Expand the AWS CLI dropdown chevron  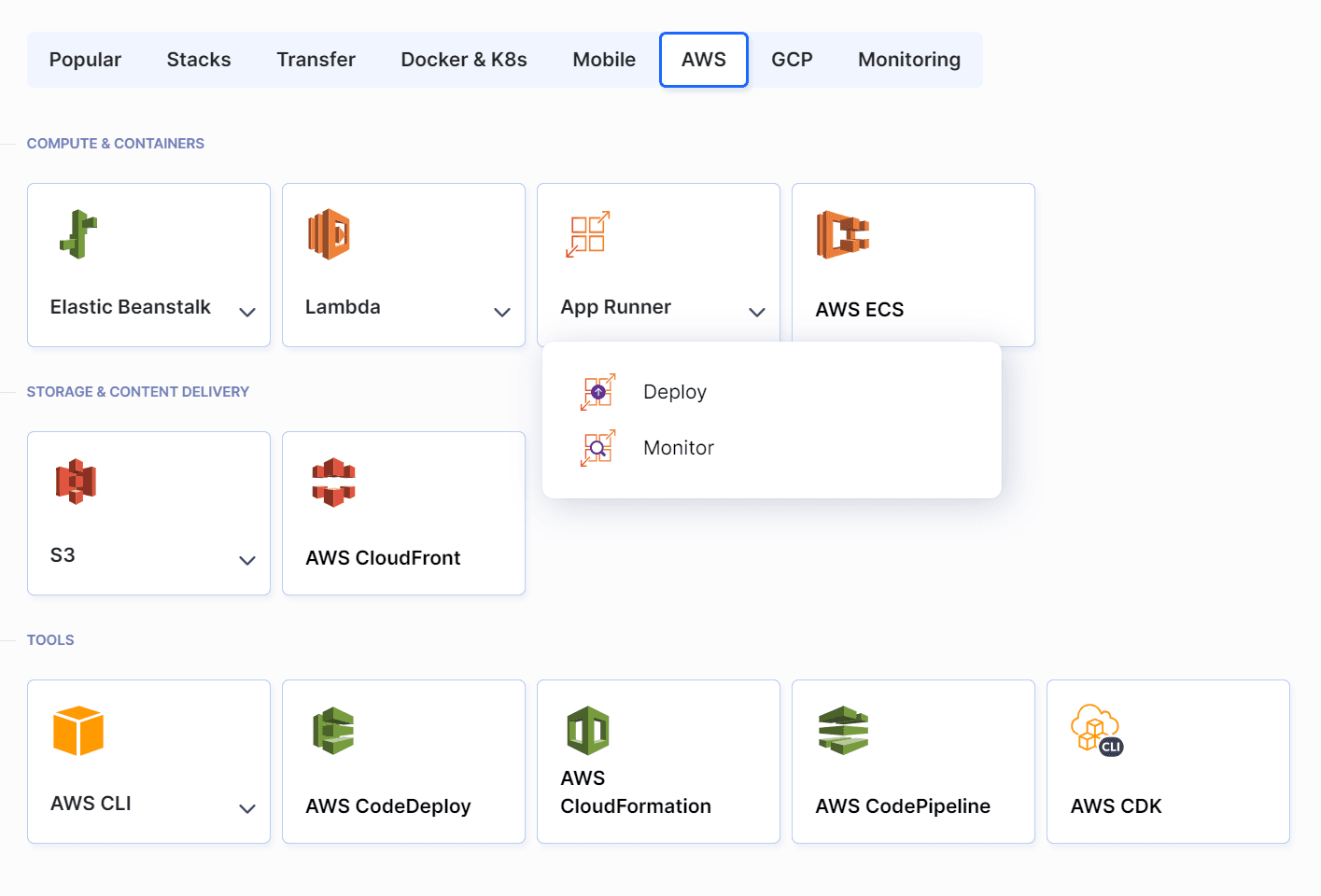pos(247,808)
